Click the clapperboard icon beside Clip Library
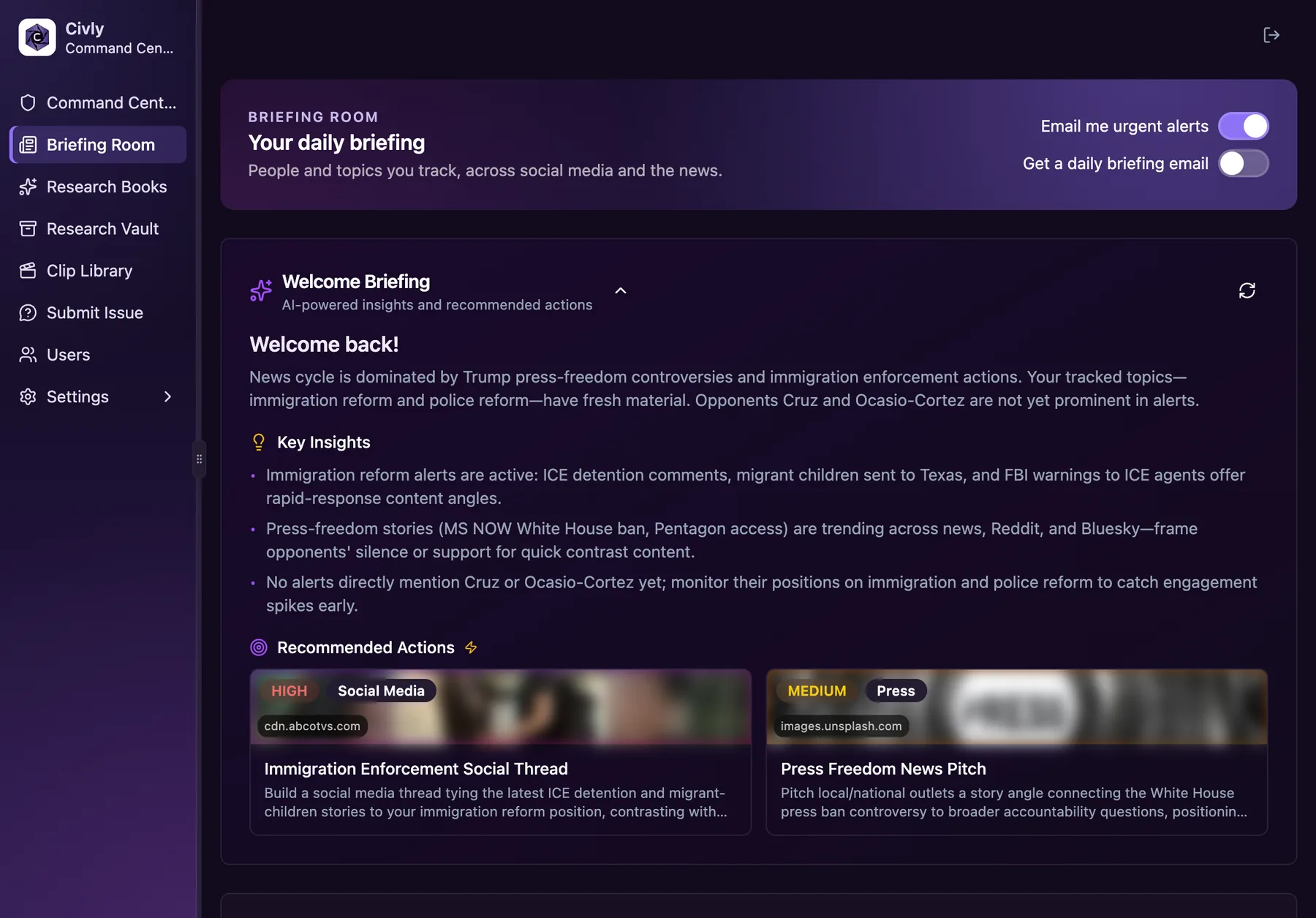1316x918 pixels. [x=28, y=271]
